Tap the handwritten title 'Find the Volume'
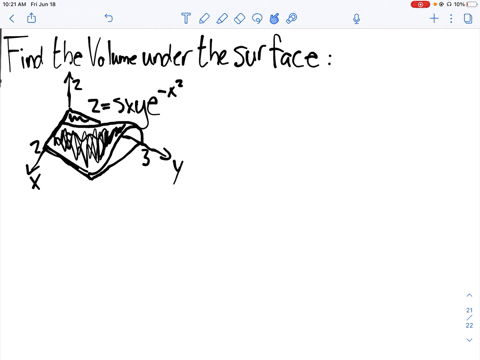The width and height of the screenshot is (480, 360). 71,52
